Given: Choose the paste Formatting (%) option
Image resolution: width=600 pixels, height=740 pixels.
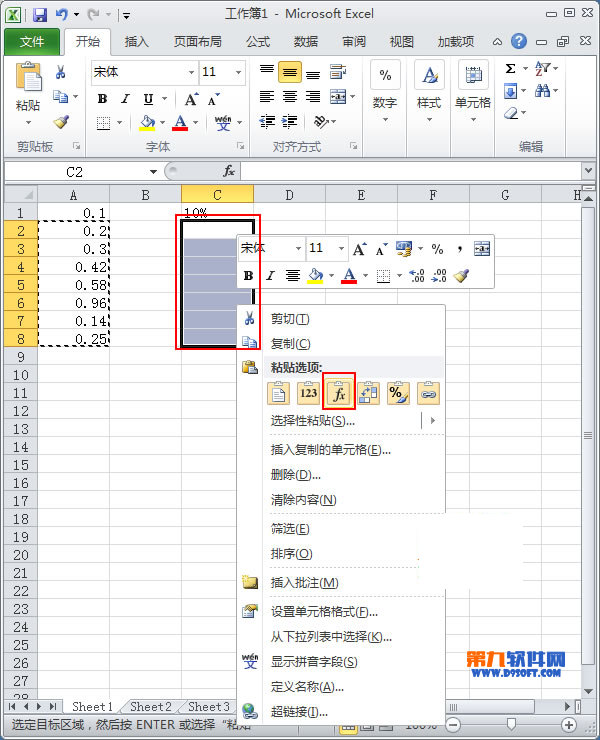Looking at the screenshot, I should point(399,392).
